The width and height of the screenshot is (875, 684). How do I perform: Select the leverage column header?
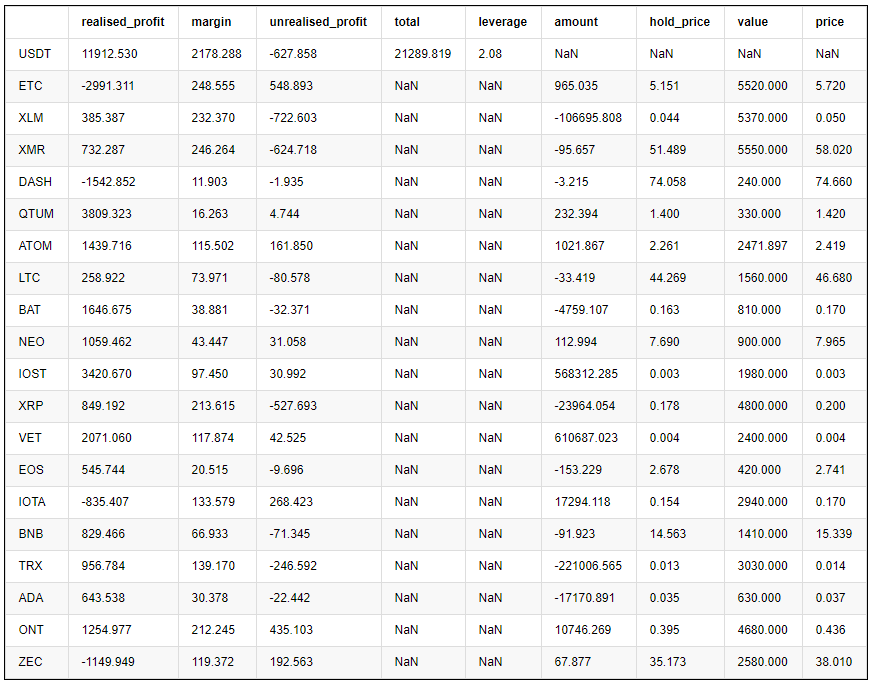pos(502,22)
